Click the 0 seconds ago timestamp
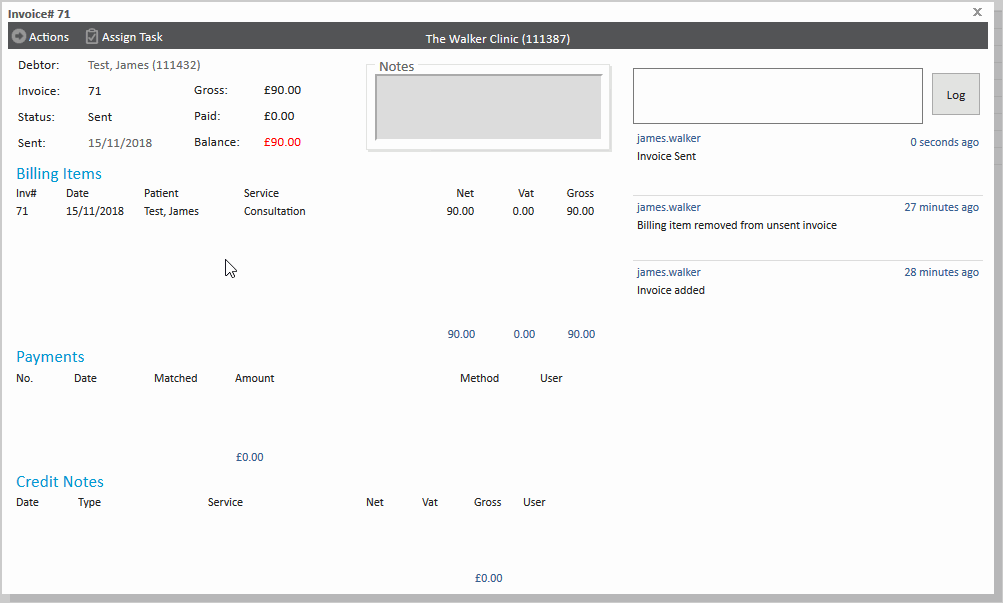The width and height of the screenshot is (1003, 603). click(944, 142)
